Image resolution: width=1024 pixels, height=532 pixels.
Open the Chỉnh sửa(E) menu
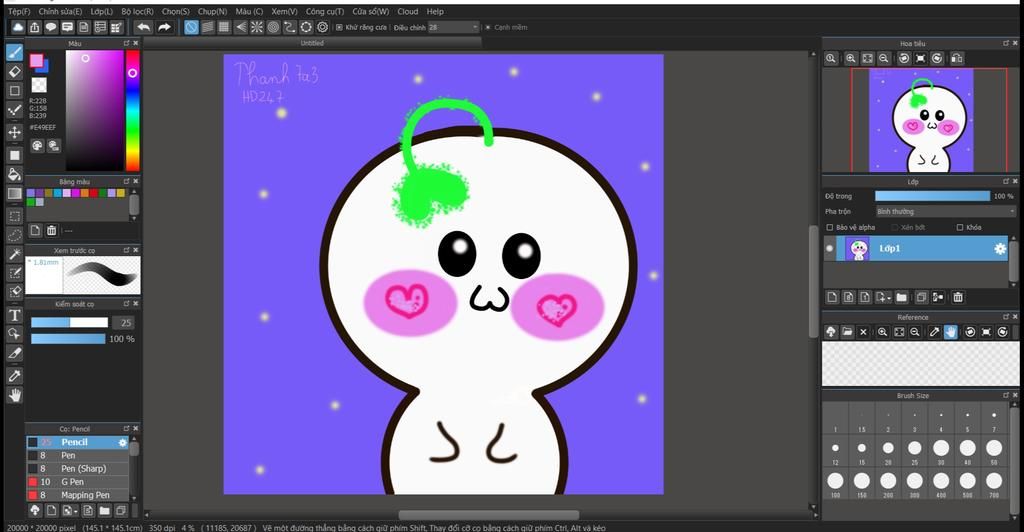point(60,12)
